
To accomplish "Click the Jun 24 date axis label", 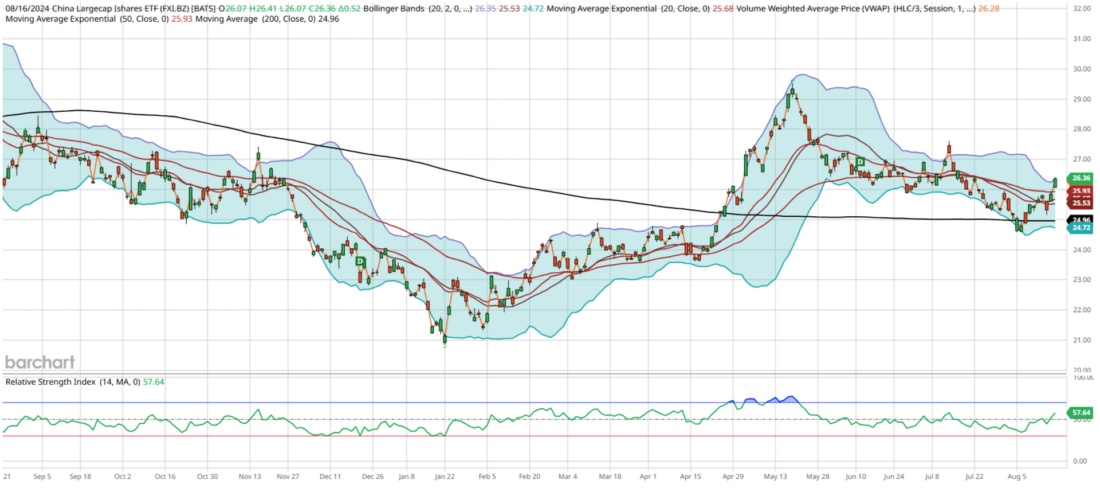I will coord(894,476).
